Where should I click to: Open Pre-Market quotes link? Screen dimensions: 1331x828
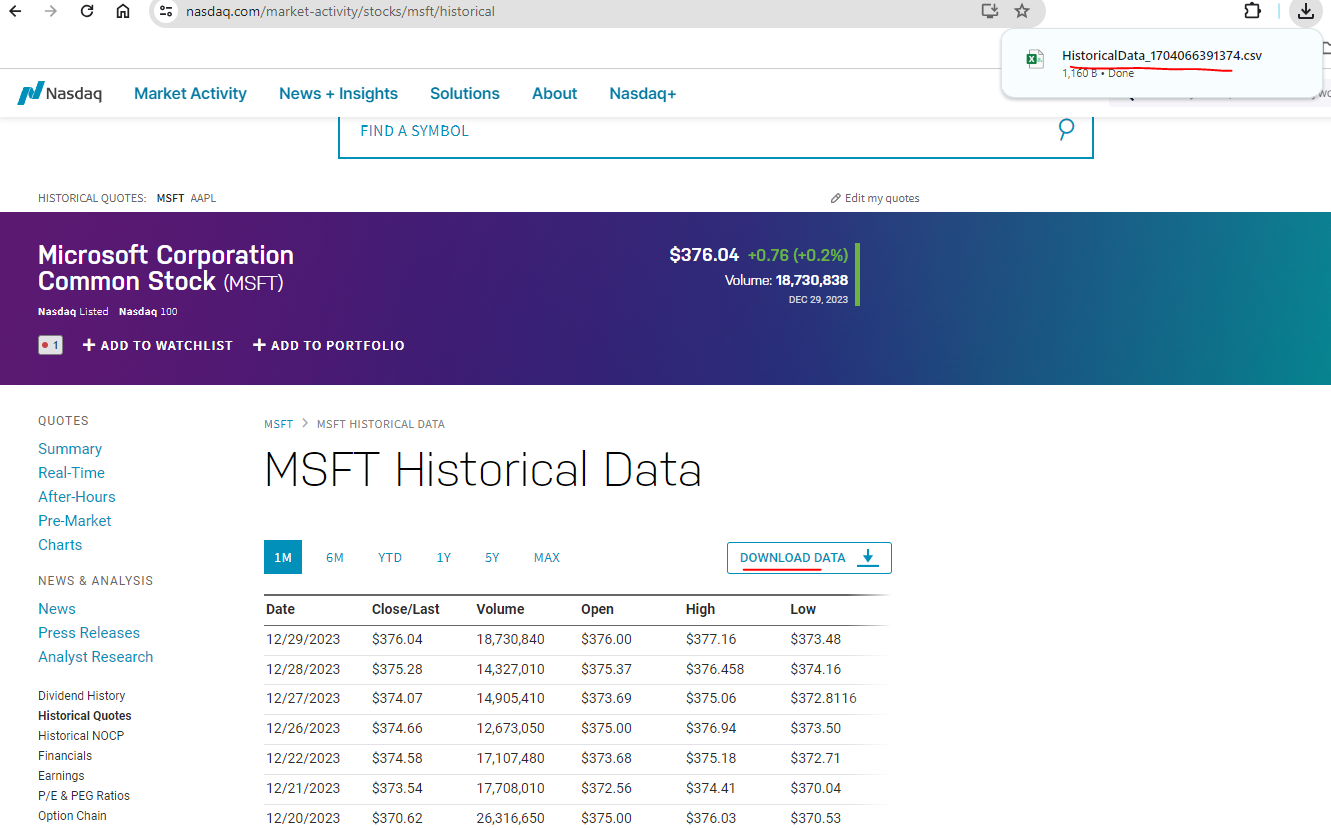(75, 521)
